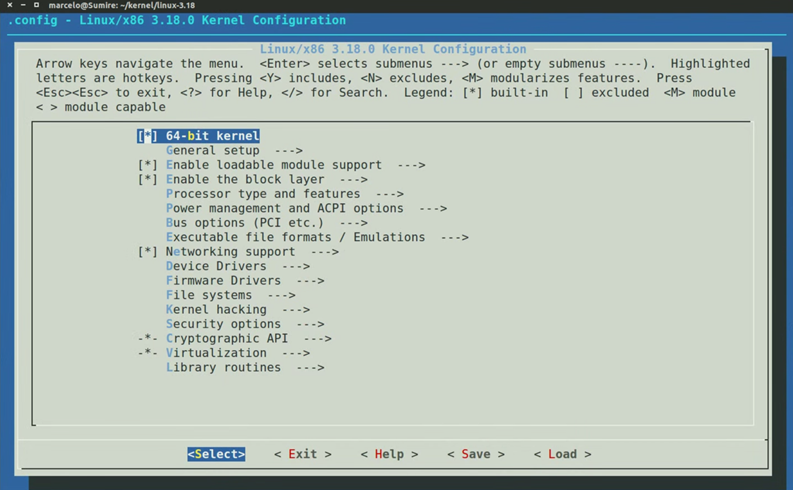Open the Networking support submenu

230,252
